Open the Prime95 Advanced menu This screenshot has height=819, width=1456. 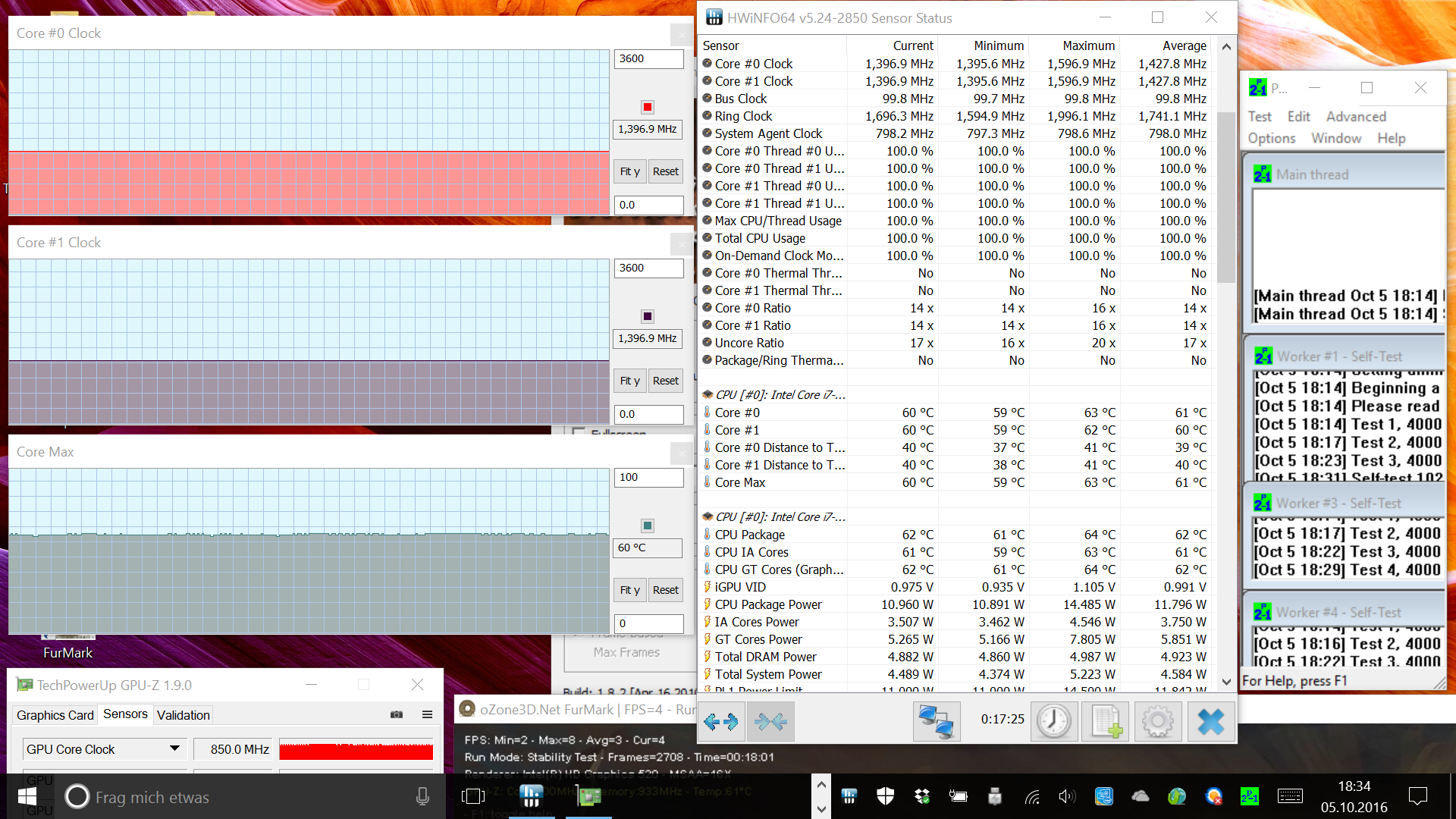coord(1356,117)
